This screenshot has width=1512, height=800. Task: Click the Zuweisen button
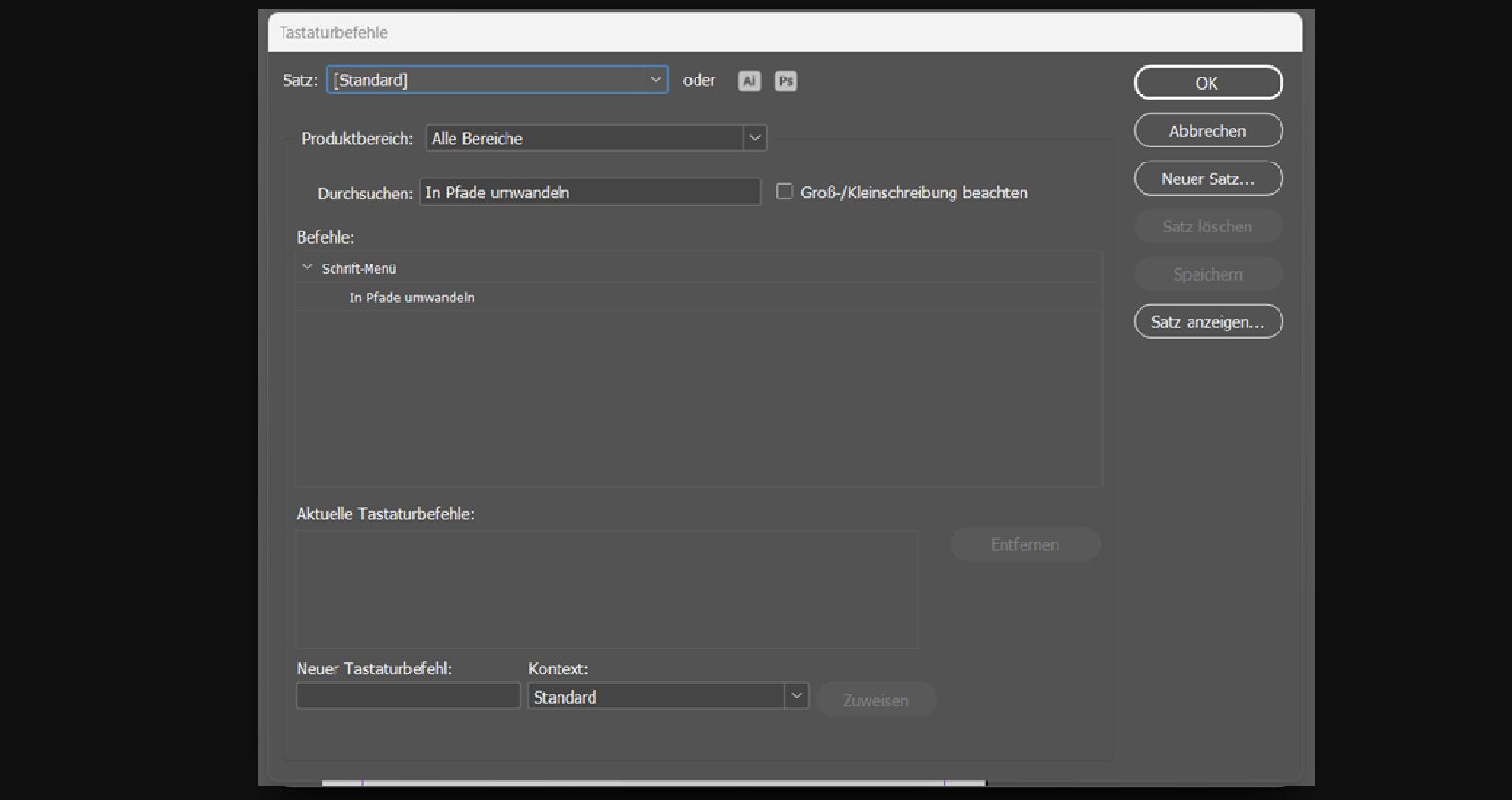(876, 700)
